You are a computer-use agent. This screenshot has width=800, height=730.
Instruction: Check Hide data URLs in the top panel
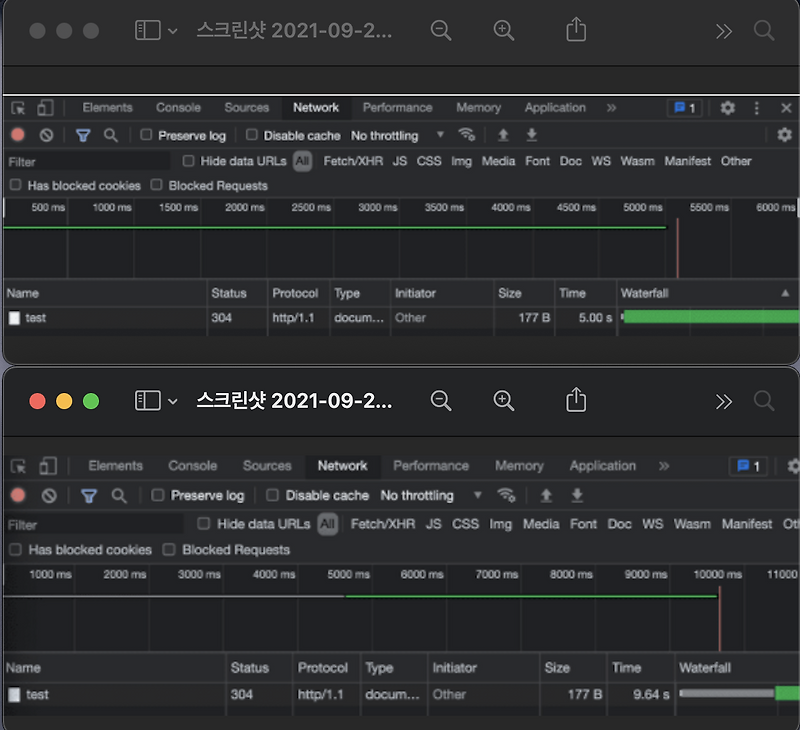tap(188, 161)
